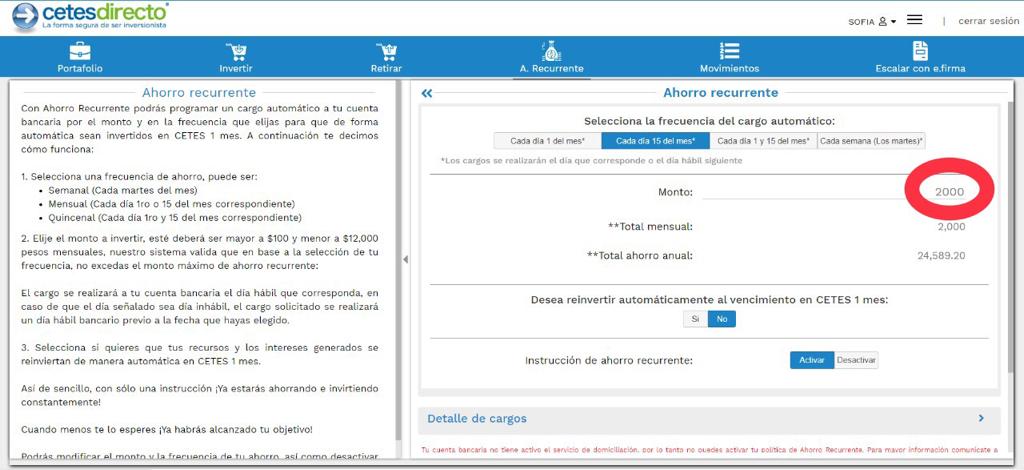The height and width of the screenshot is (470, 1024).
Task: Open the Movimientos list icon
Action: click(729, 51)
